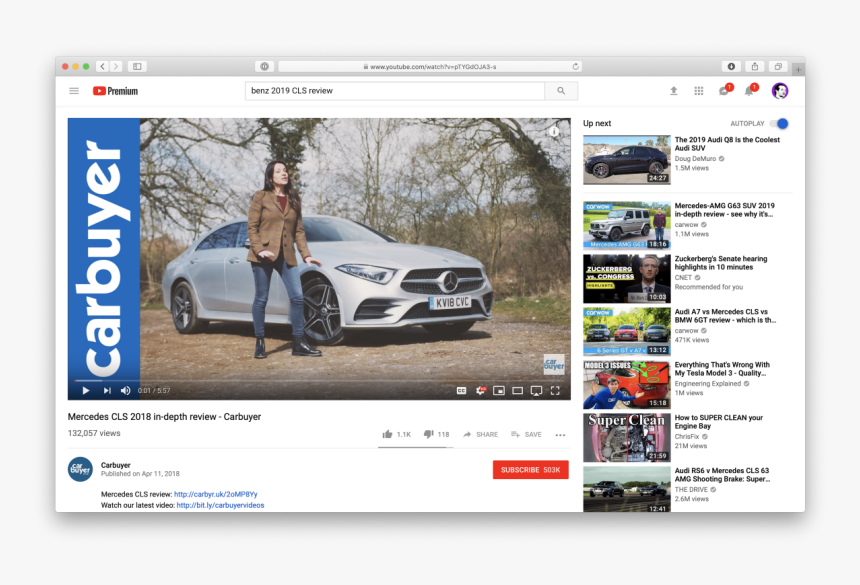This screenshot has height=585, width=860.
Task: Open the Safari privacy report icon
Action: click(x=264, y=66)
